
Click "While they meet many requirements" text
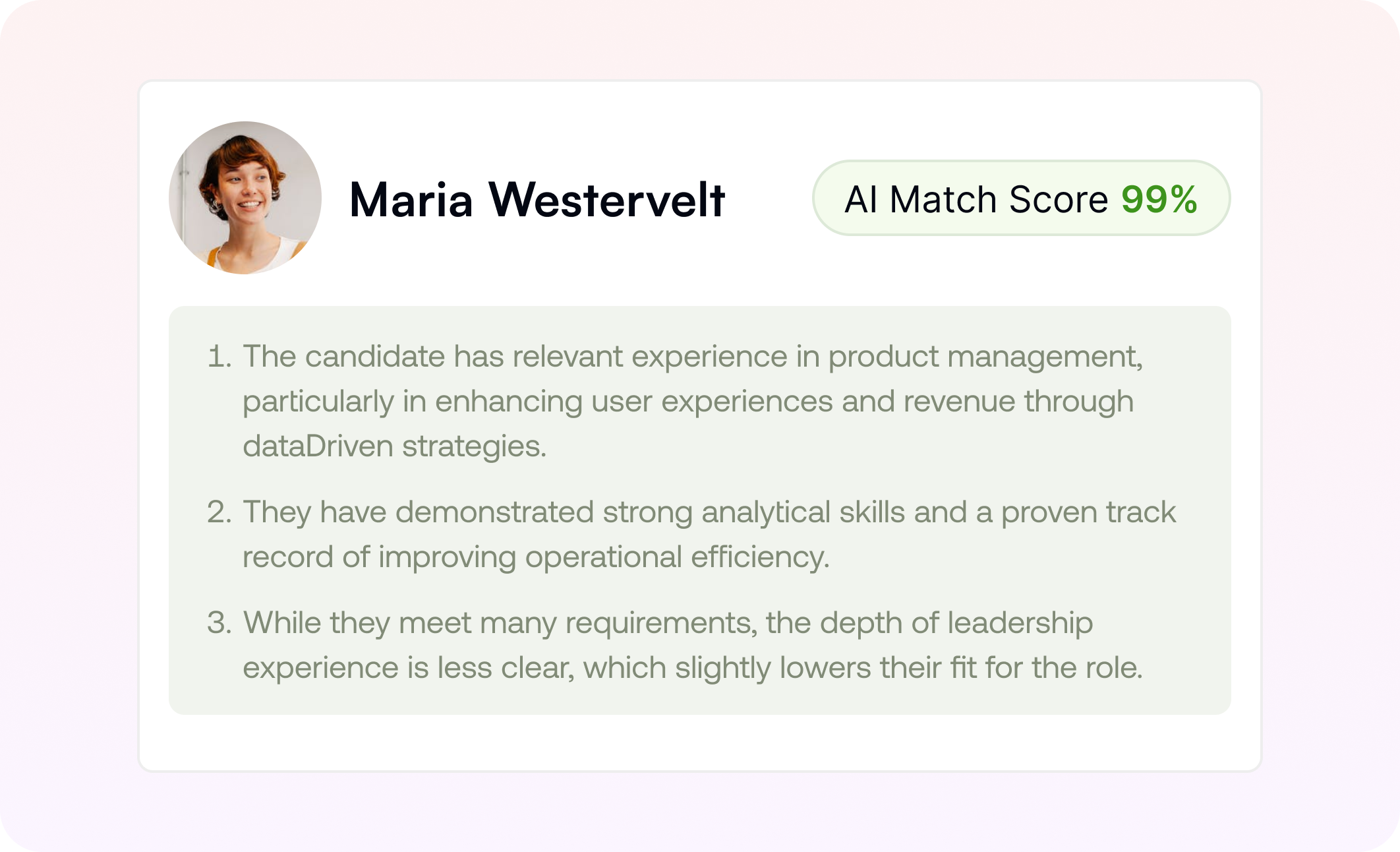pos(500,623)
